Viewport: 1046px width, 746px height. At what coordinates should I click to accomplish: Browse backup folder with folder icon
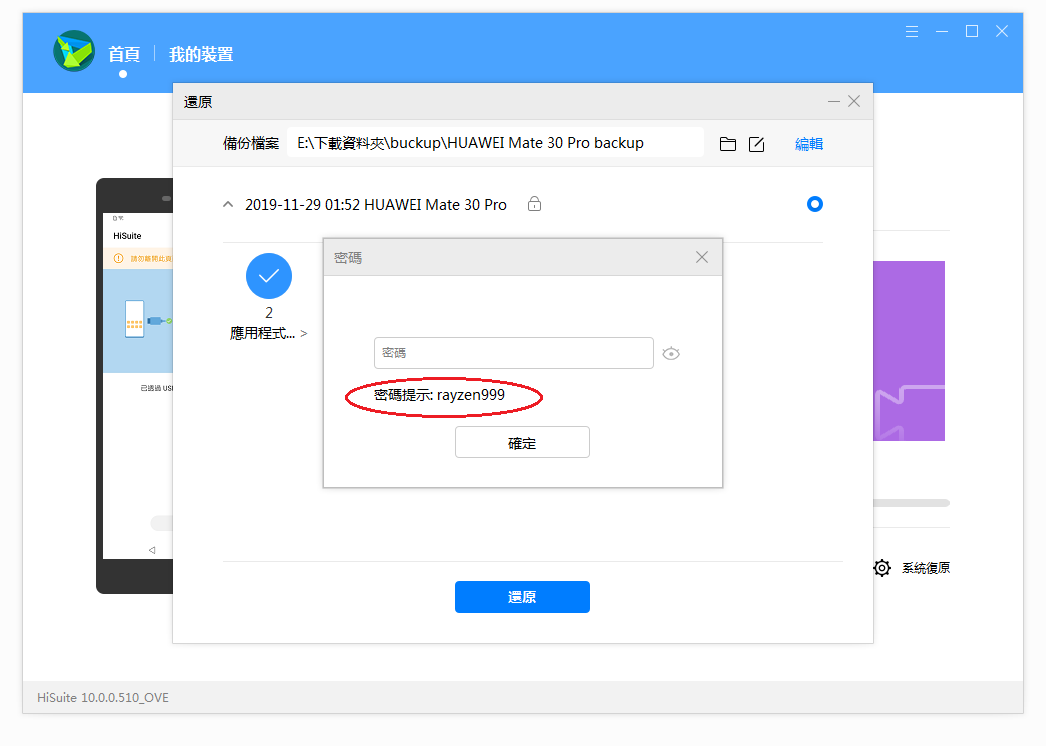point(728,144)
